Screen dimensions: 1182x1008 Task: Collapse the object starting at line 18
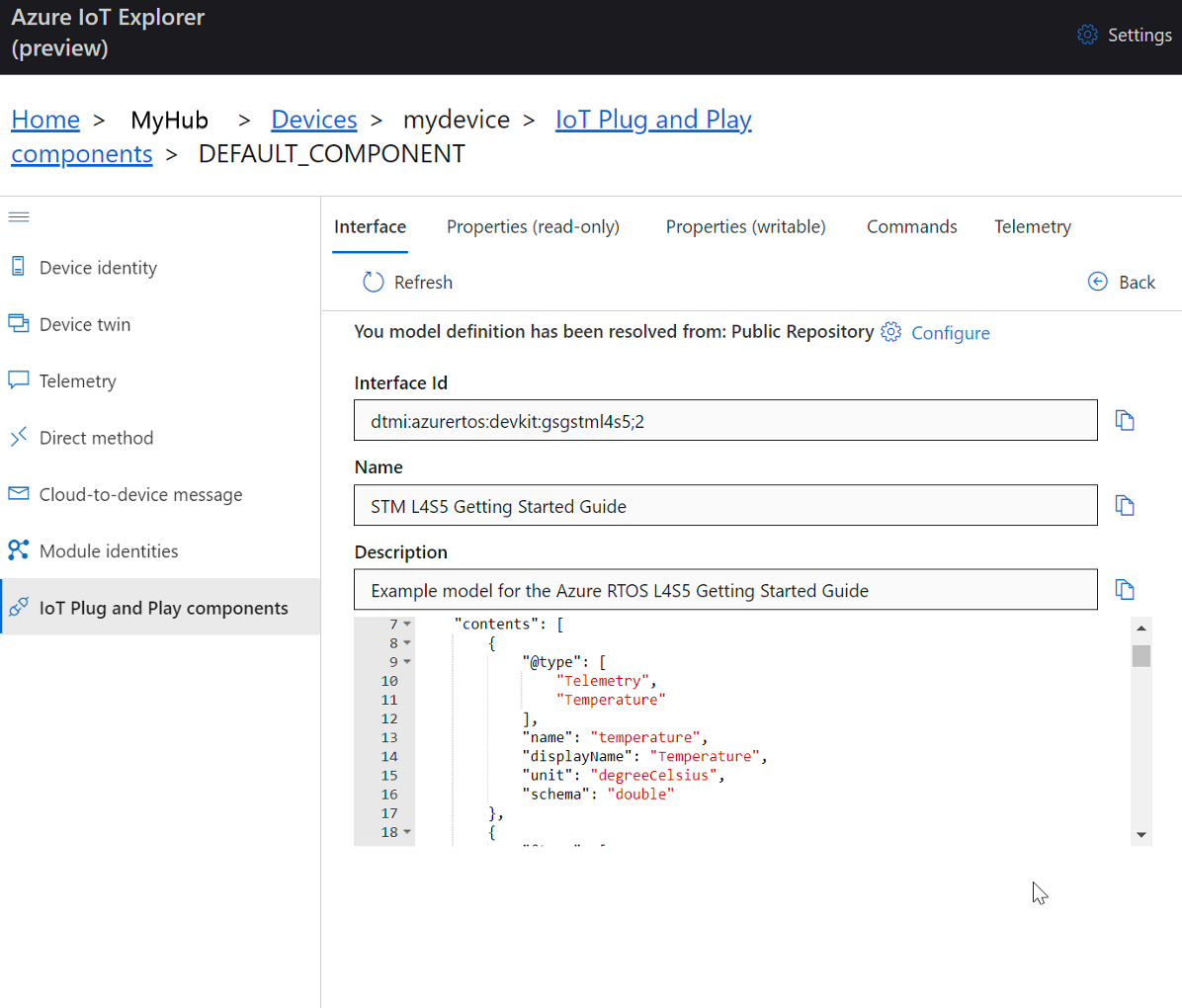coord(405,831)
